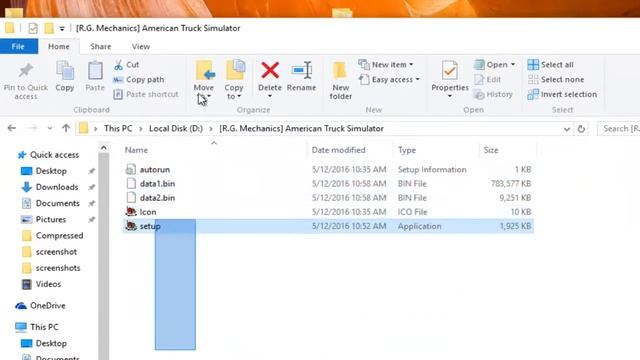Switch to the Share ribbon tab

click(x=101, y=47)
